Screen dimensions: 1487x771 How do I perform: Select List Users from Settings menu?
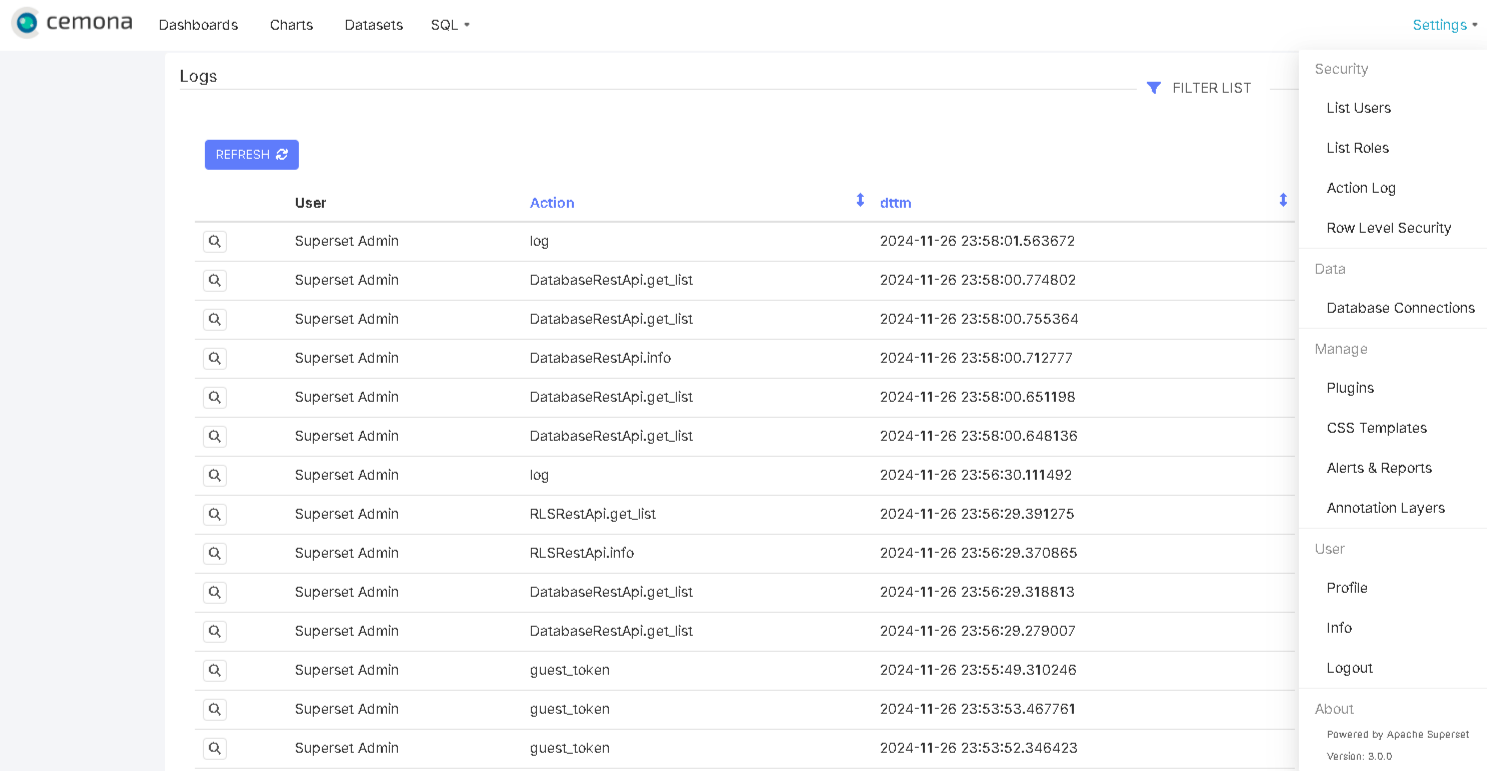(1358, 108)
